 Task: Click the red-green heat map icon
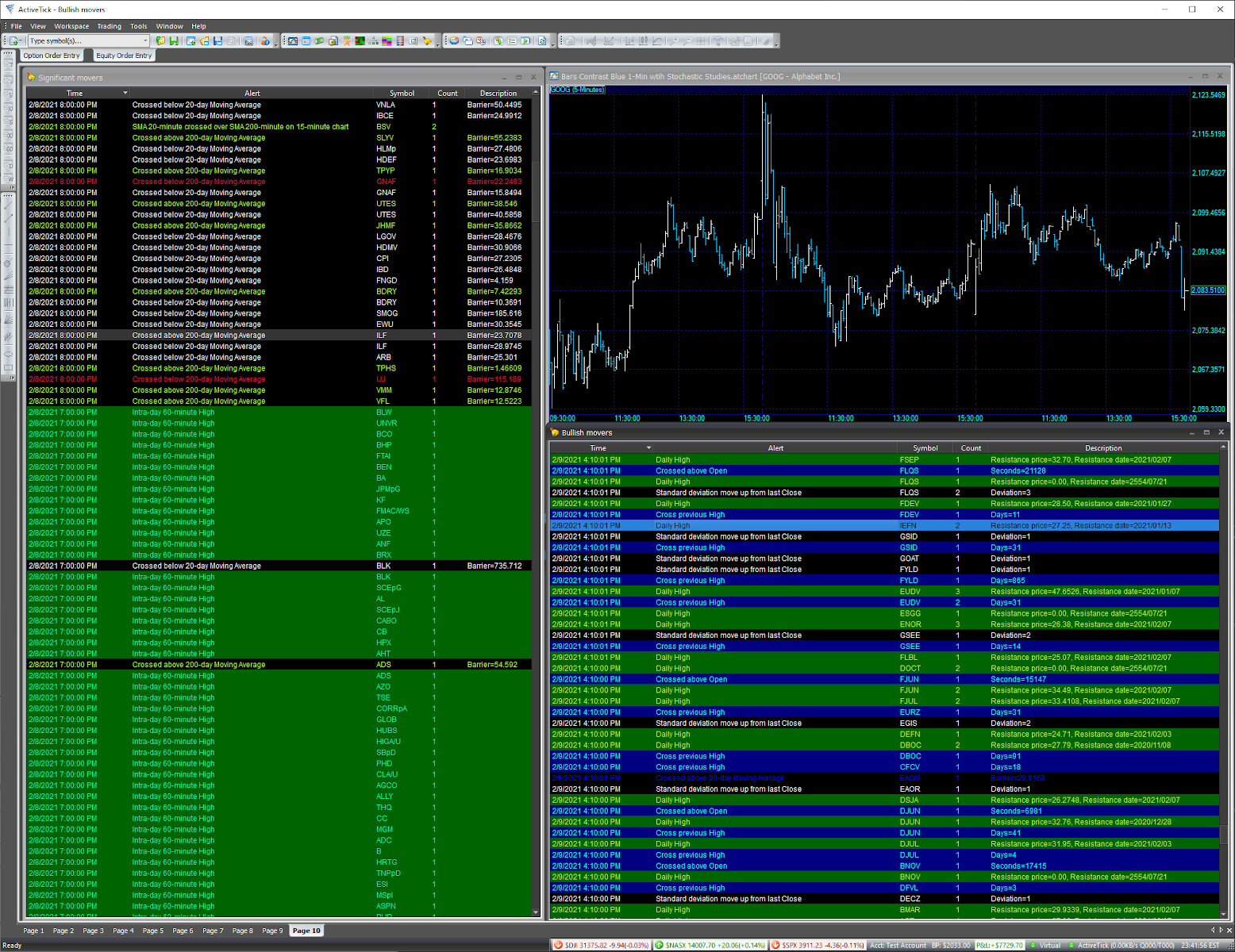pyautogui.click(x=360, y=40)
